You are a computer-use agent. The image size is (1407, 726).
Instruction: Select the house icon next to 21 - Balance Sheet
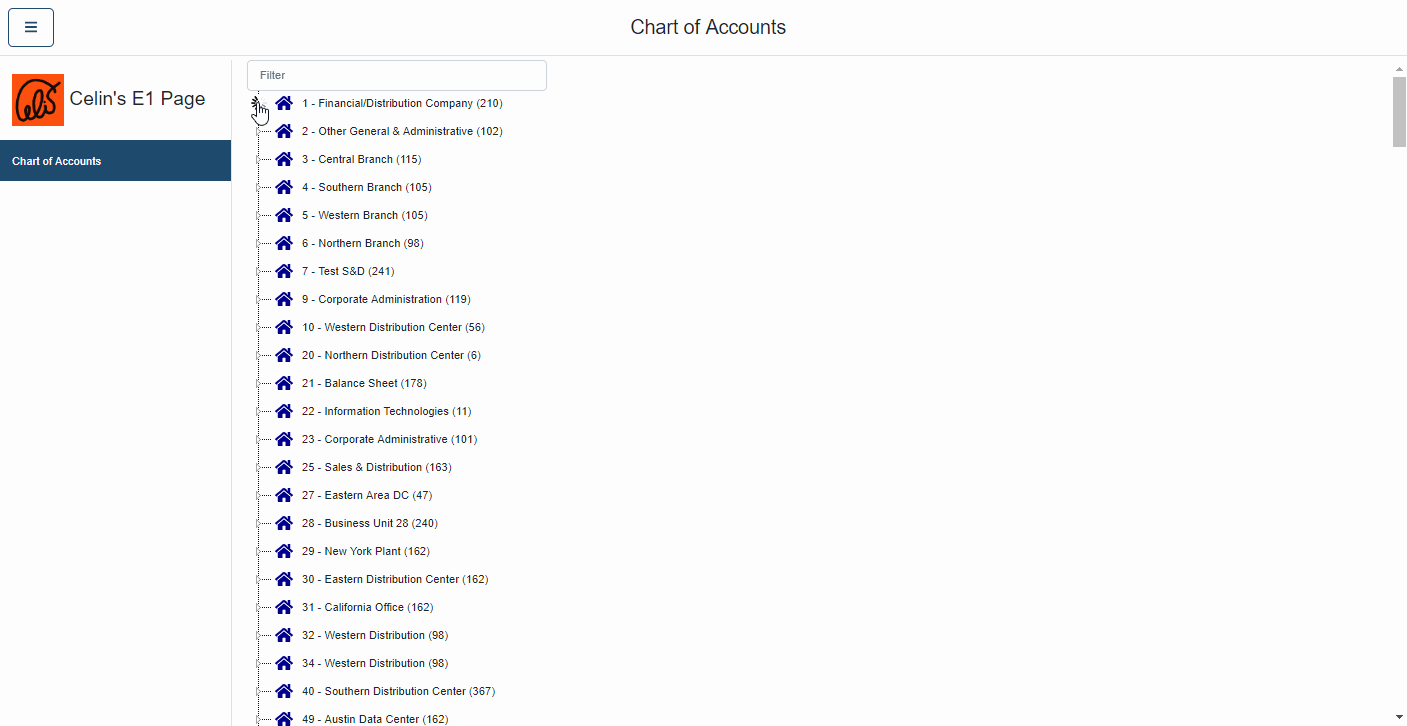(x=284, y=383)
